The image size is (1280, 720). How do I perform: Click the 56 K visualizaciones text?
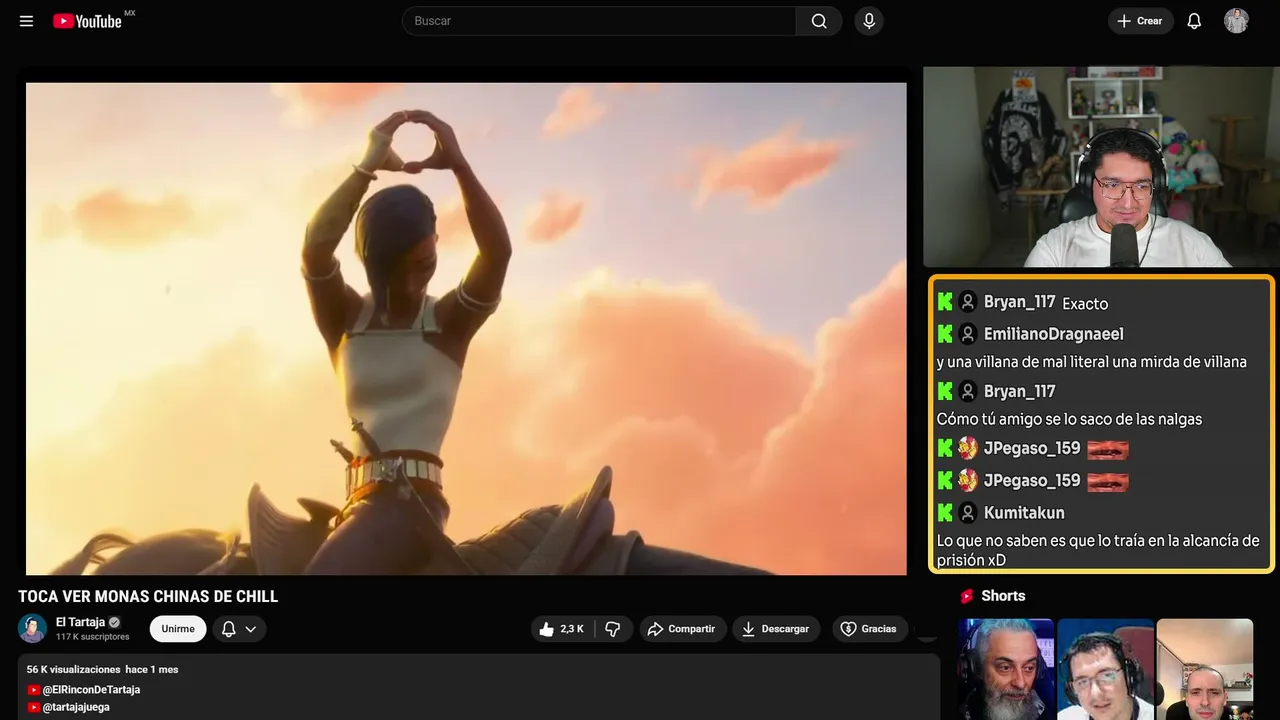pyautogui.click(x=74, y=669)
